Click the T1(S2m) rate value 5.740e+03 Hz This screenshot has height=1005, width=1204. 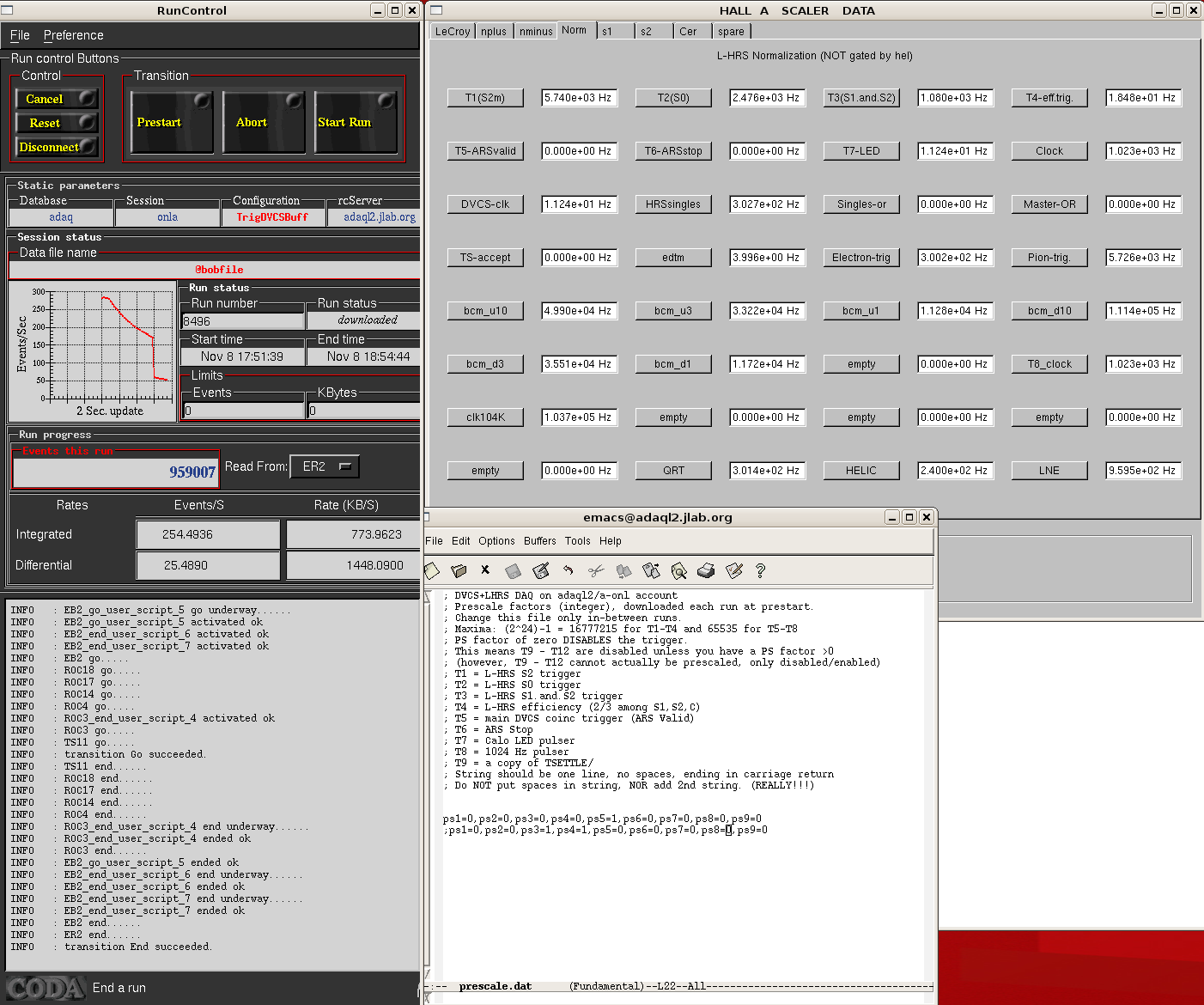click(579, 98)
